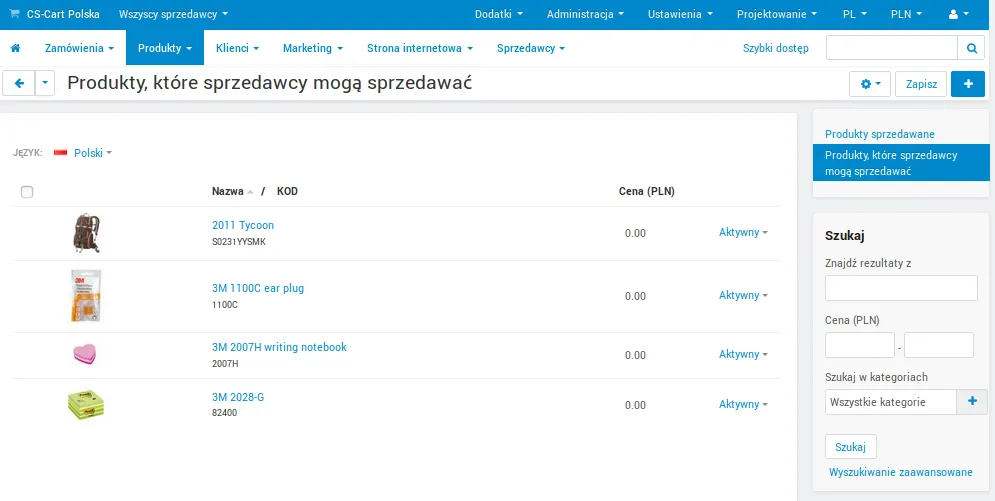Open the green 3M 2028-G notes thumbnail
This screenshot has width=995, height=501.
click(86, 405)
